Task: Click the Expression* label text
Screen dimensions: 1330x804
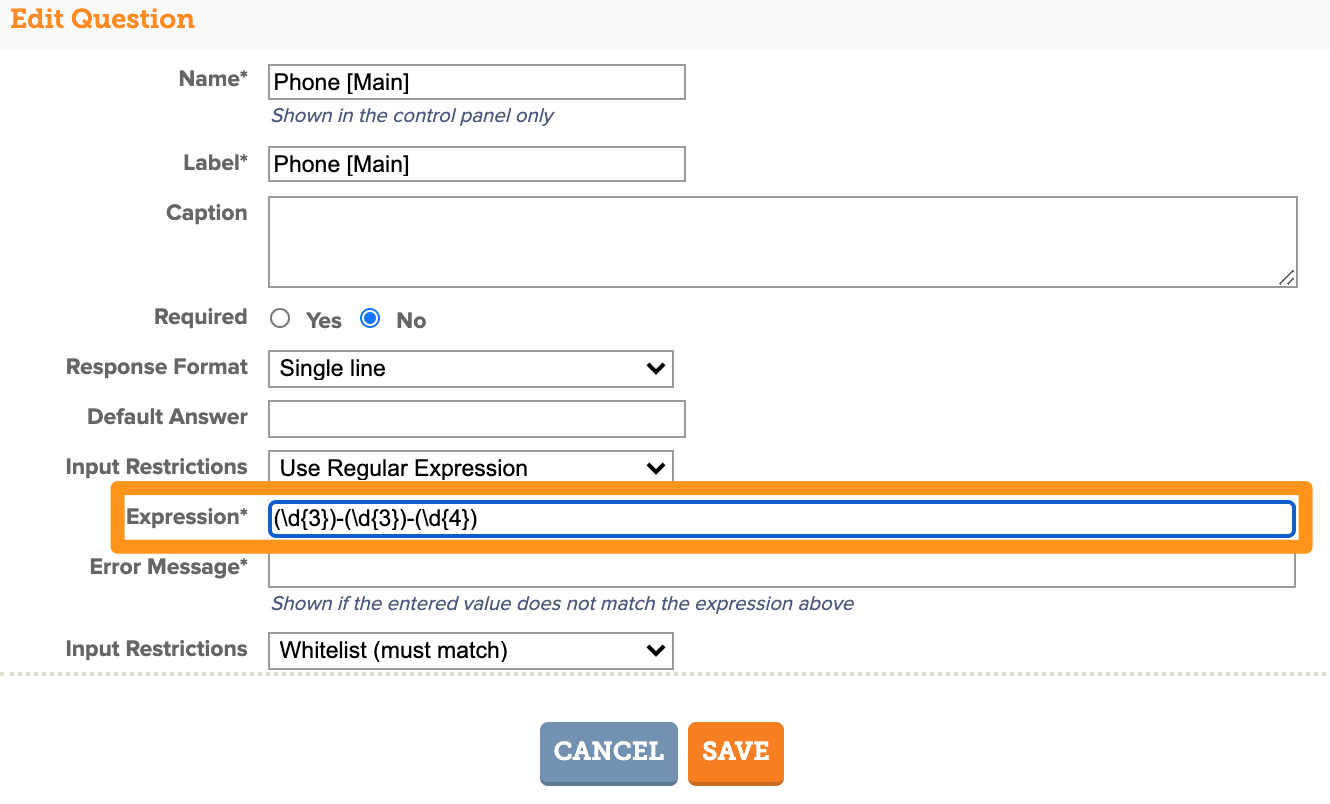Action: tap(187, 517)
